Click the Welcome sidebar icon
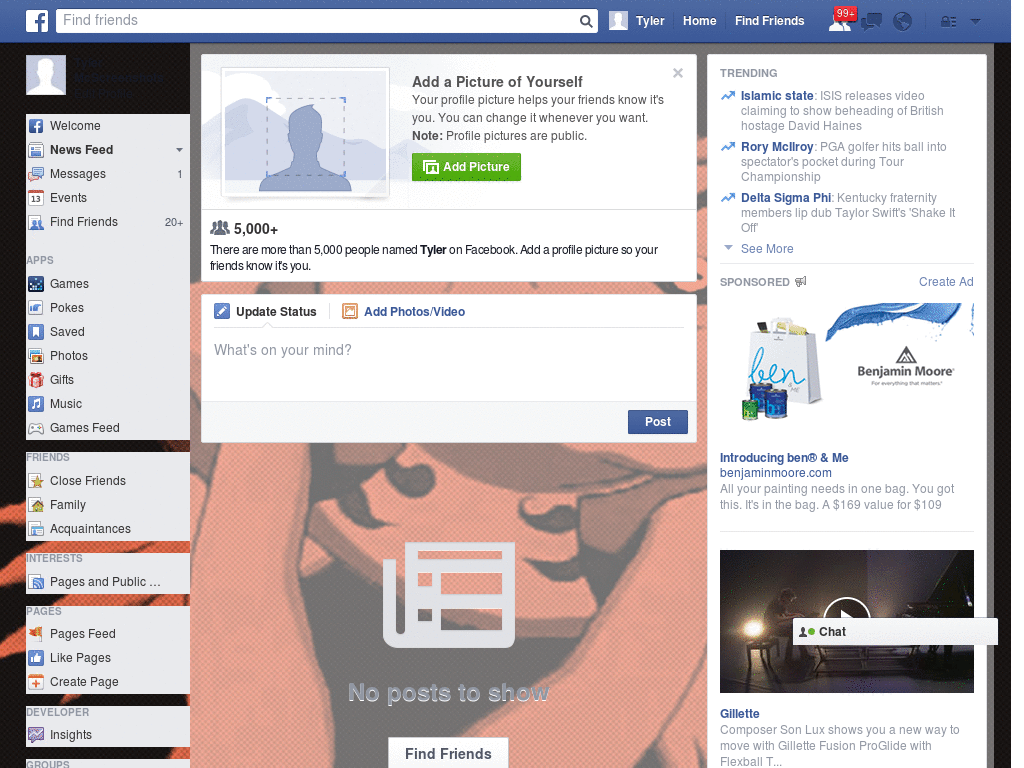This screenshot has height=768, width=1024. tap(36, 126)
